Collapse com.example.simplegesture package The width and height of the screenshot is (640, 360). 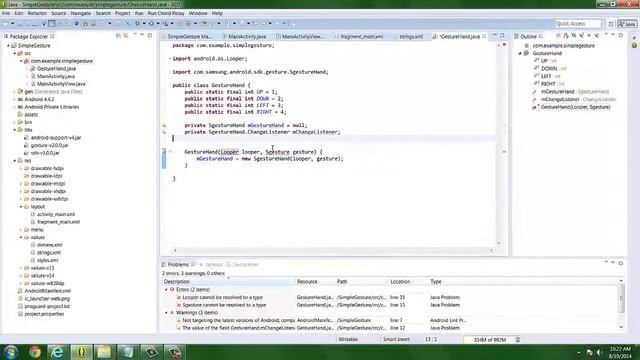pos(21,61)
